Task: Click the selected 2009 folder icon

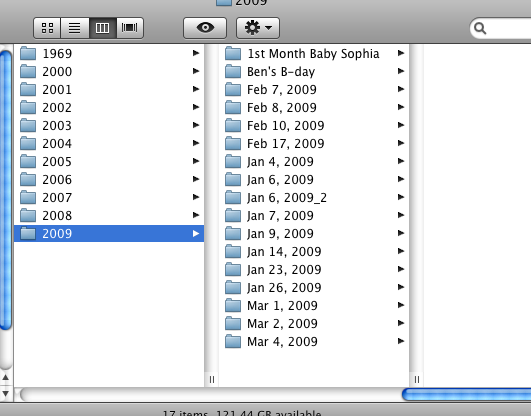Action: pyautogui.click(x=28, y=233)
